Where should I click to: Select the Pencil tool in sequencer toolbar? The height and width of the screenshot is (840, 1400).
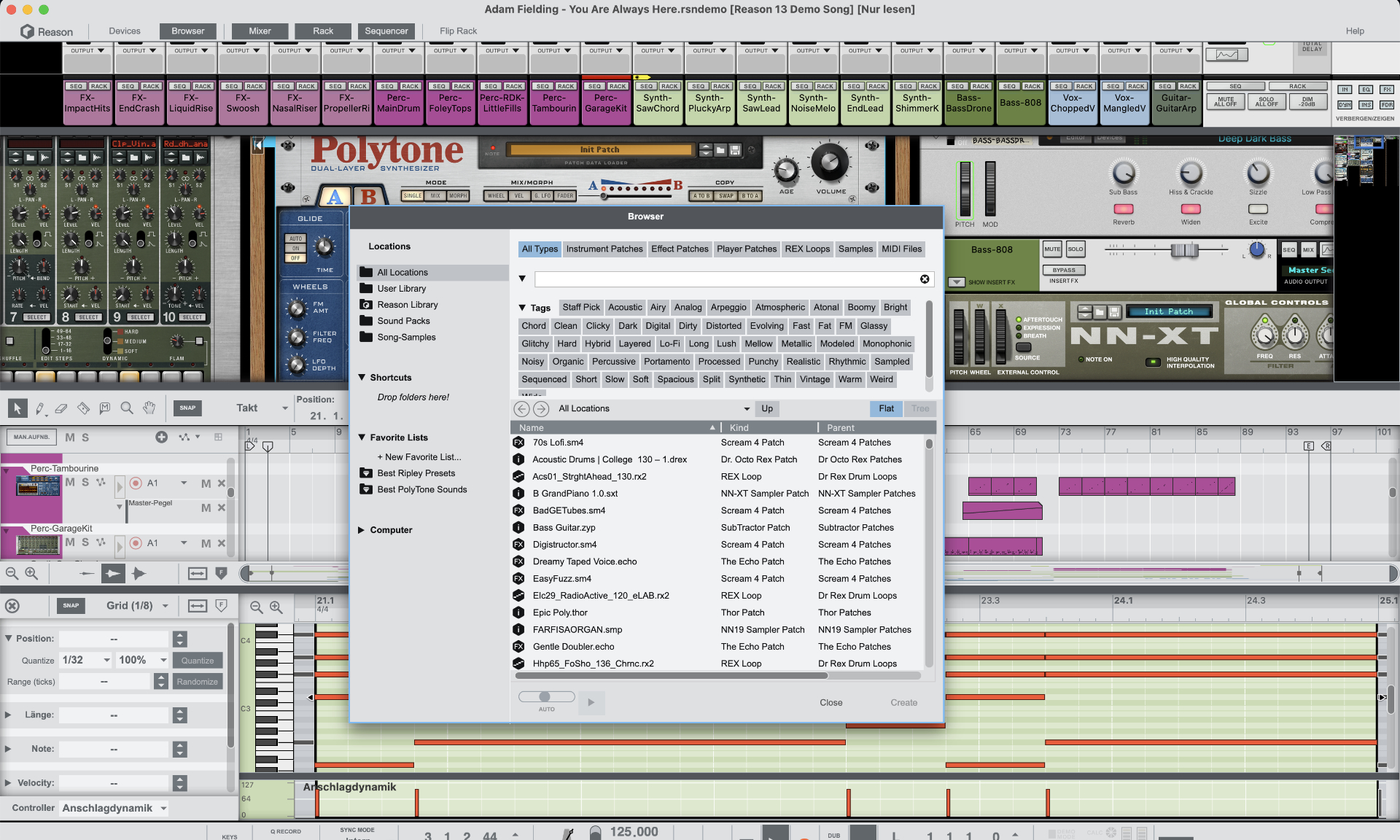[40, 408]
